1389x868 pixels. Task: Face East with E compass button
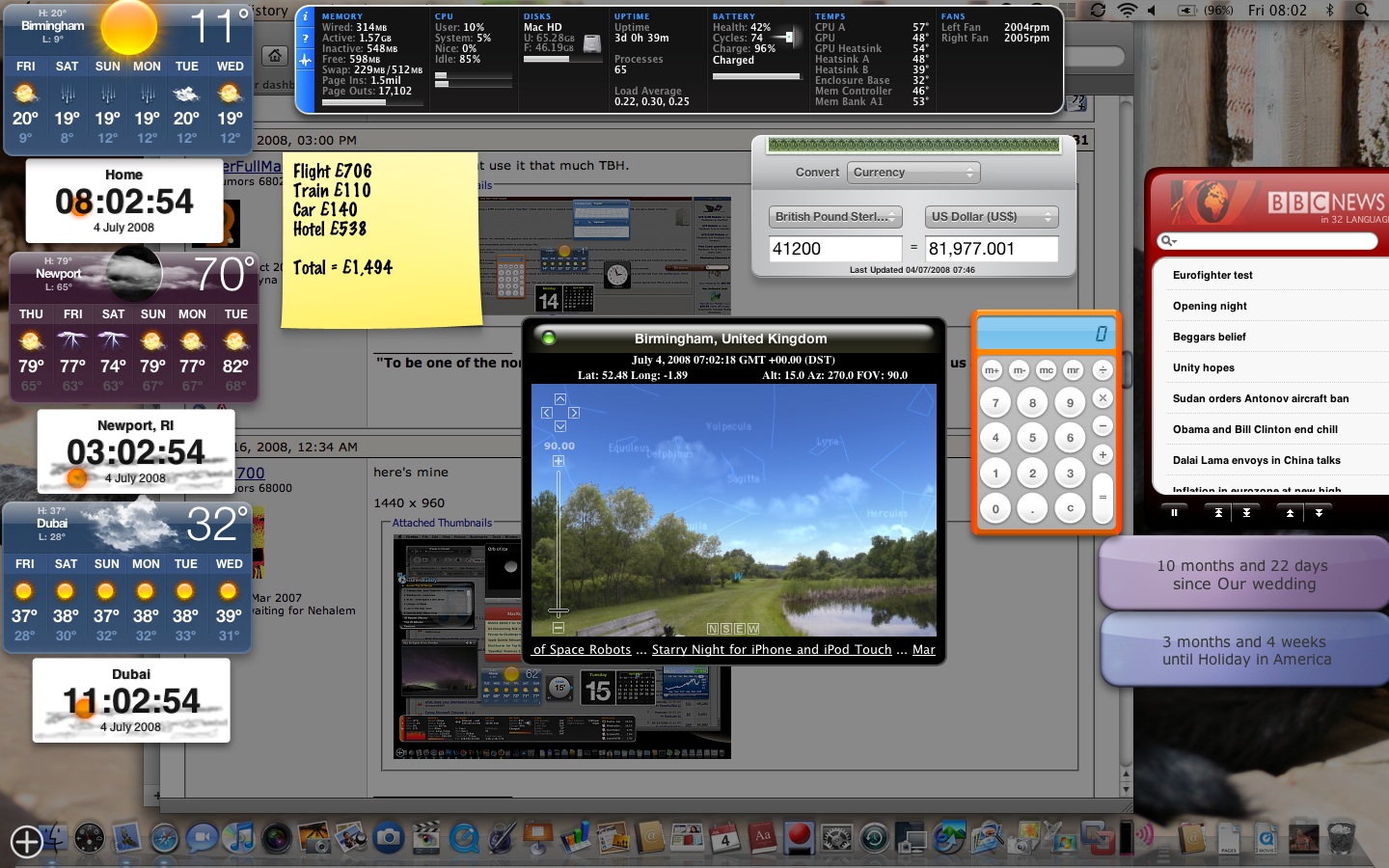740,629
